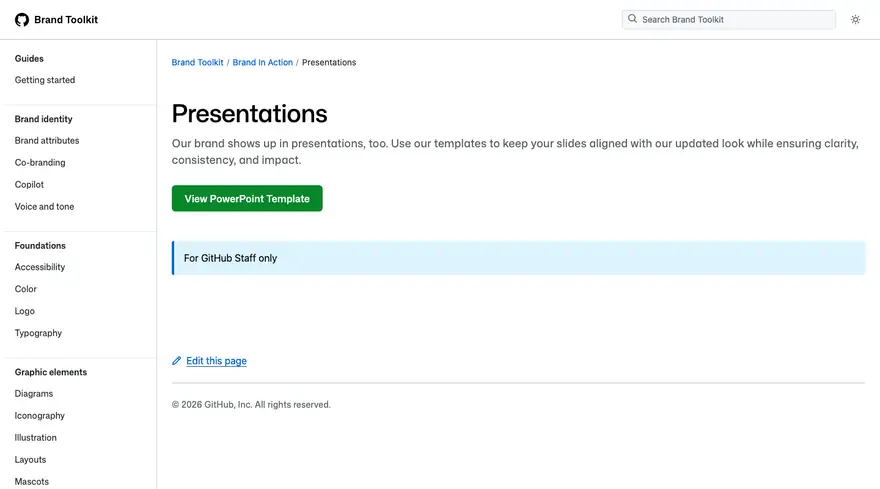This screenshot has width=880, height=489.
Task: Click the Graphic elements section heading
Action: coord(51,372)
